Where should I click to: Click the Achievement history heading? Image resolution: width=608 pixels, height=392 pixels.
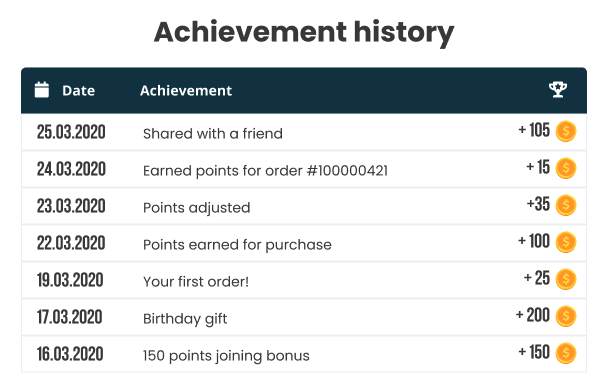[x=304, y=32]
